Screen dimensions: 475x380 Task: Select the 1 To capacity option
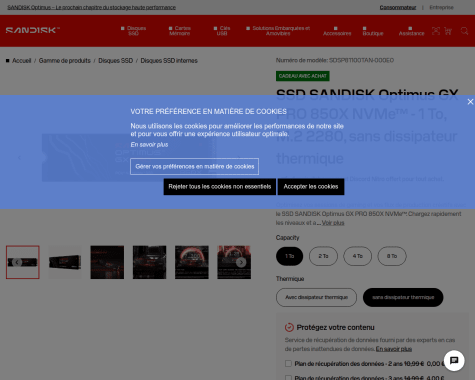pyautogui.click(x=289, y=256)
